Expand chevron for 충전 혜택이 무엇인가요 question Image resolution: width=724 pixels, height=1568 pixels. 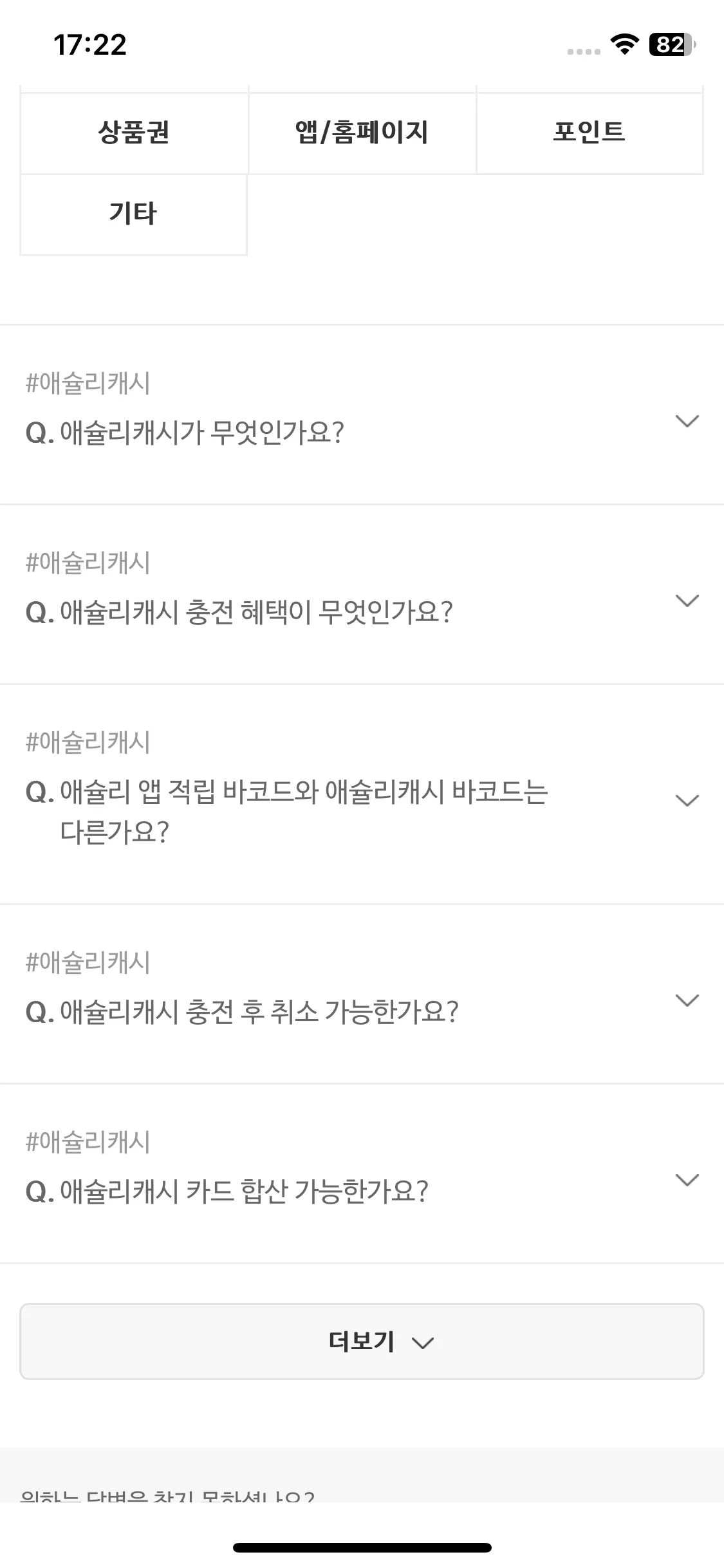[687, 601]
